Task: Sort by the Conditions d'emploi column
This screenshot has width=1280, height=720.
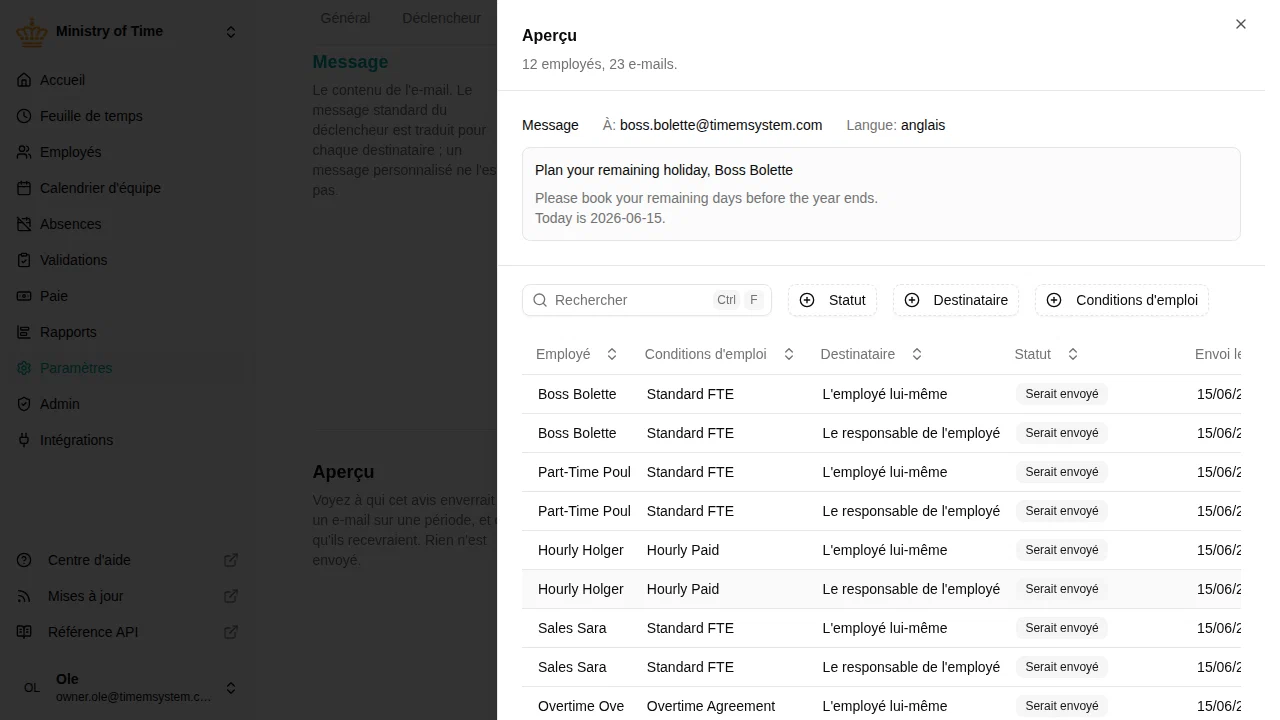Action: (x=719, y=354)
